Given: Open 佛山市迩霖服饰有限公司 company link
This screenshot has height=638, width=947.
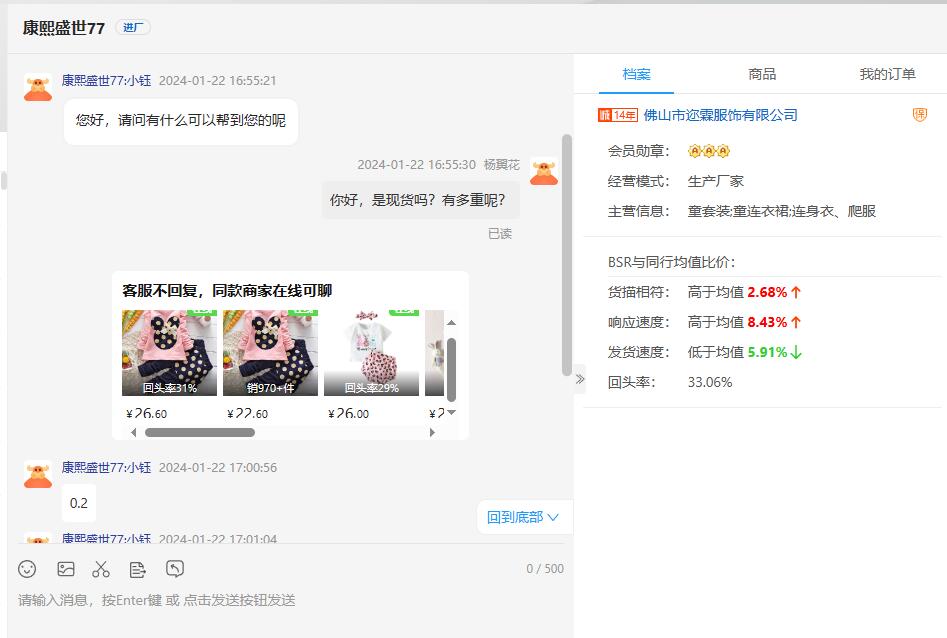Looking at the screenshot, I should point(720,115).
